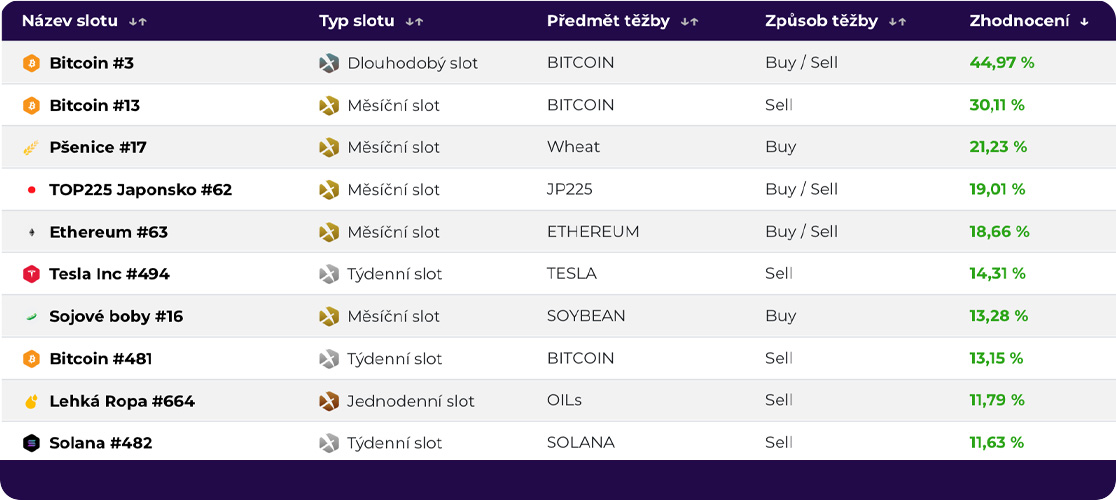The image size is (1116, 500).
Task: Click the Jednodenní slot pickaxe icon
Action: (x=328, y=401)
